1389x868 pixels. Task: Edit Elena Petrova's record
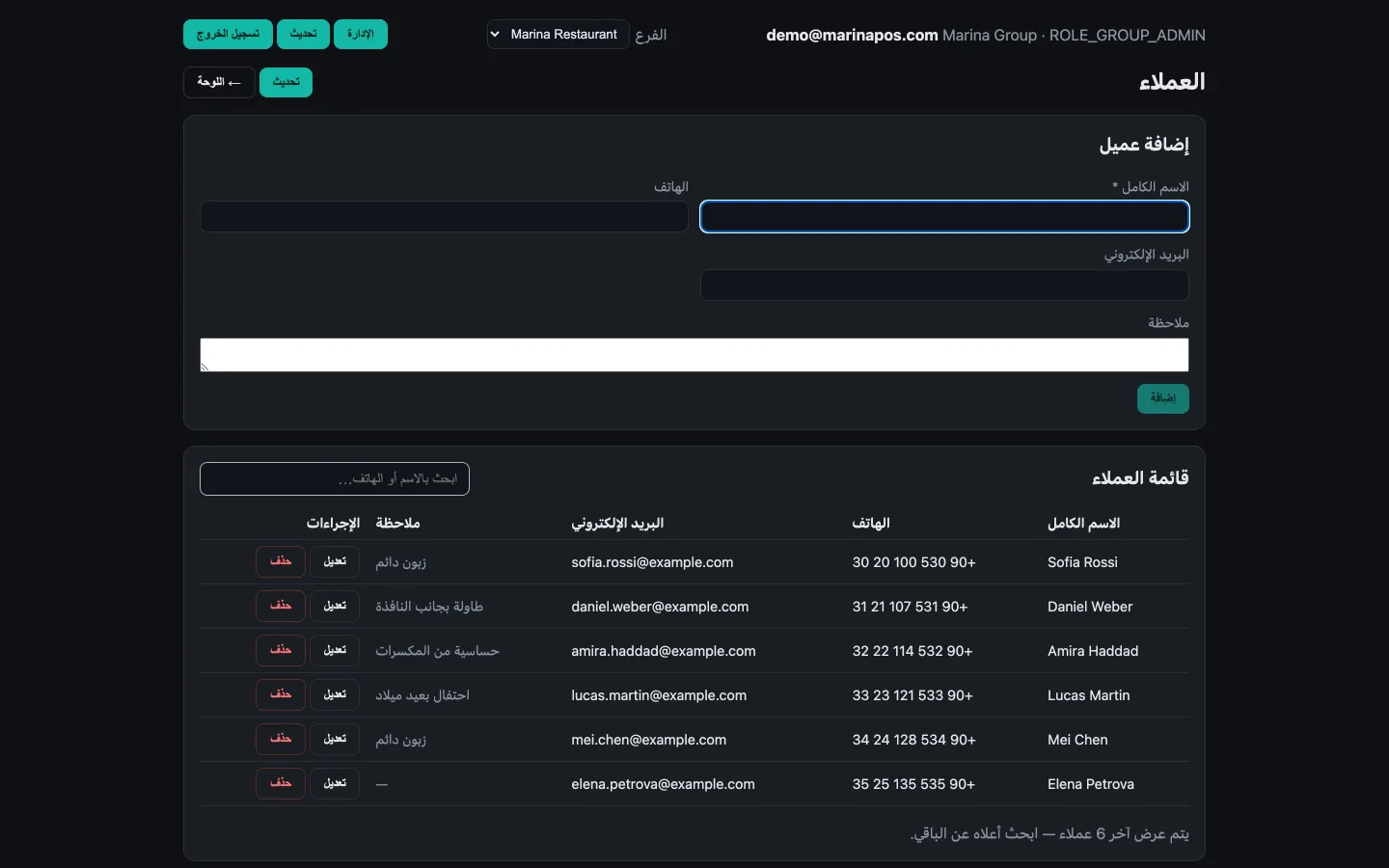335,783
